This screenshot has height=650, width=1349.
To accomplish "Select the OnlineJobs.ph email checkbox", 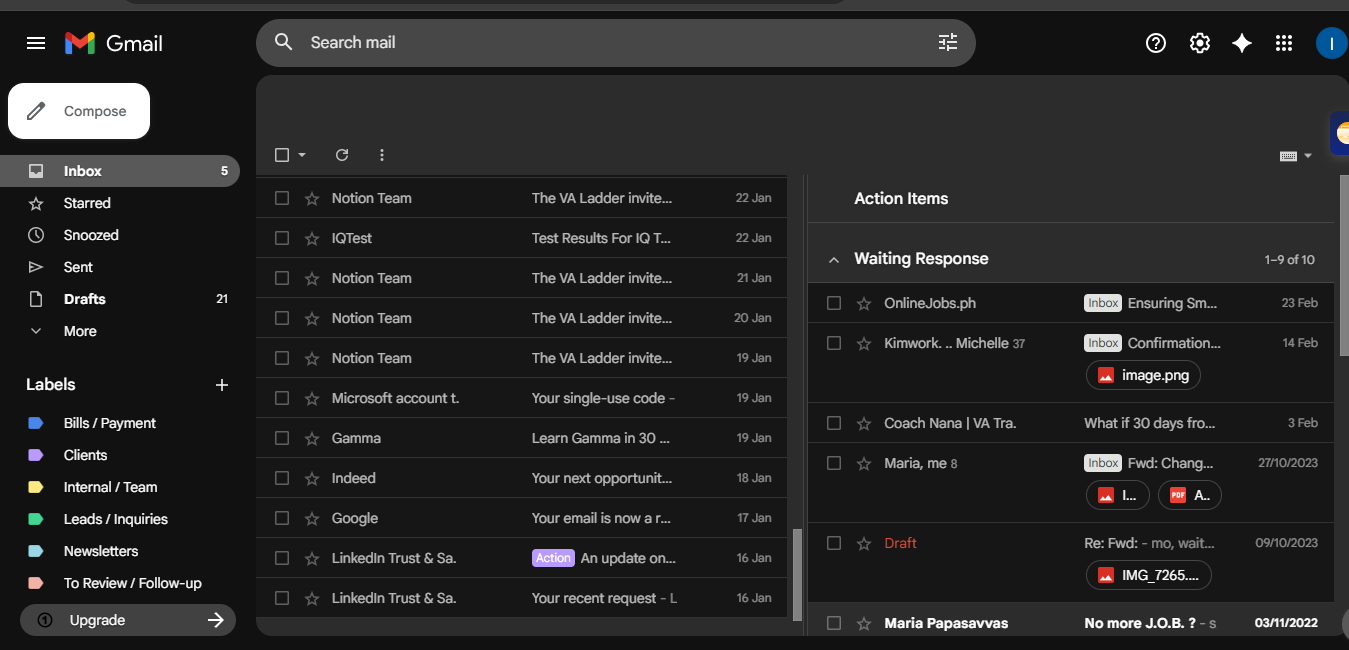I will pyautogui.click(x=834, y=303).
